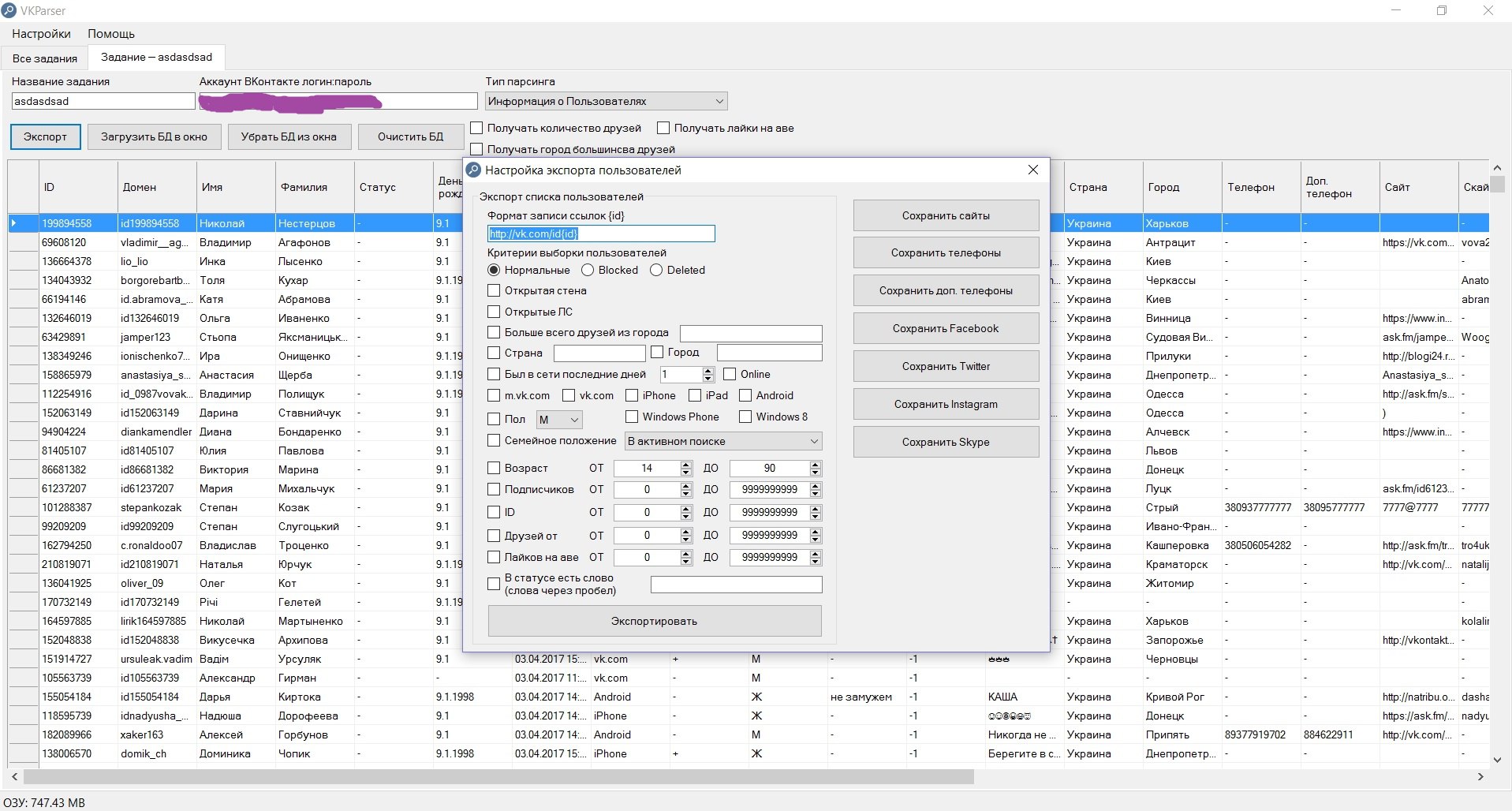Select the Blocked radio button
Viewport: 1512px width, 811px height.
tap(588, 270)
